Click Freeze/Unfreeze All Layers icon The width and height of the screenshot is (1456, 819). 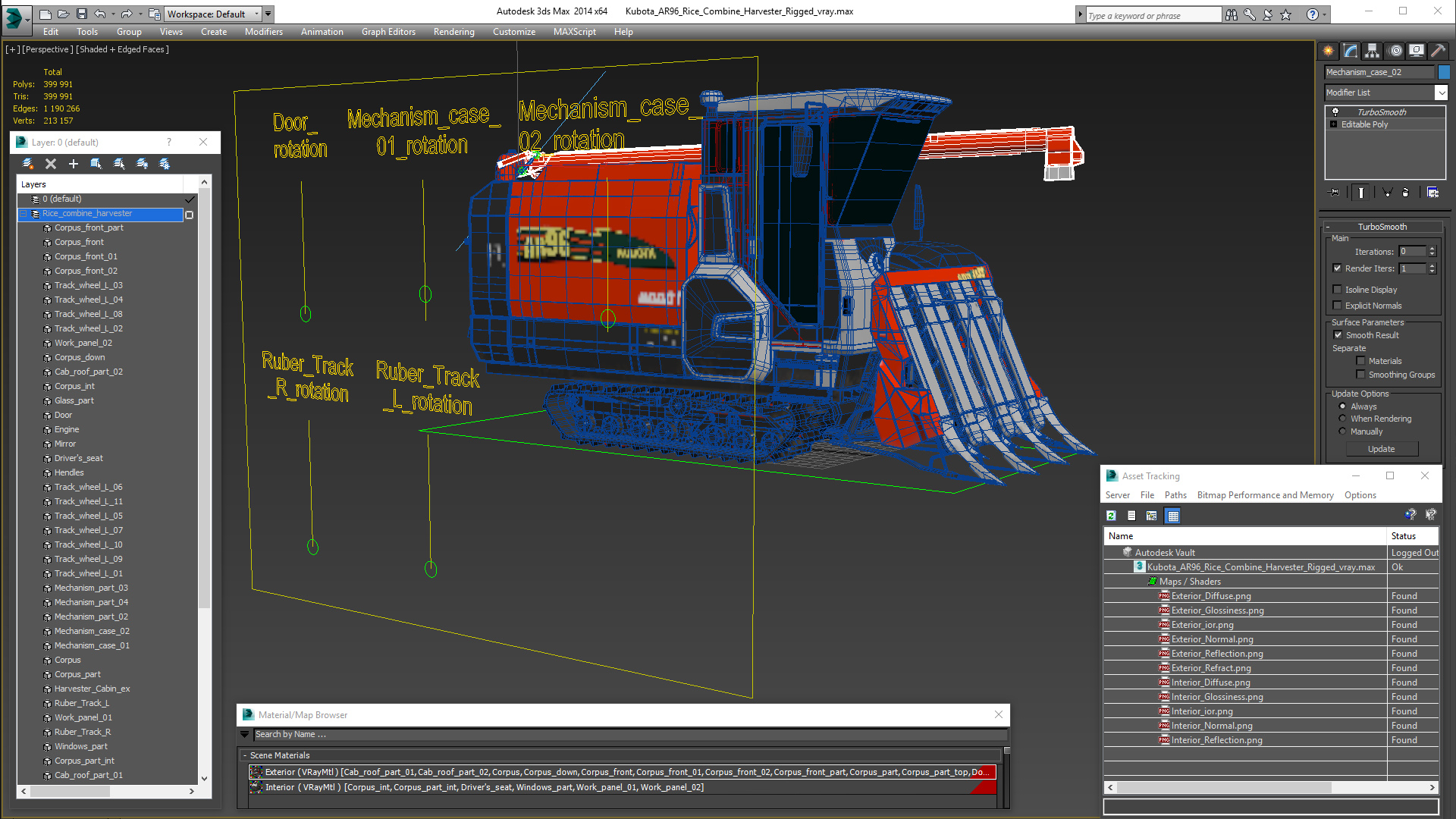(x=165, y=164)
